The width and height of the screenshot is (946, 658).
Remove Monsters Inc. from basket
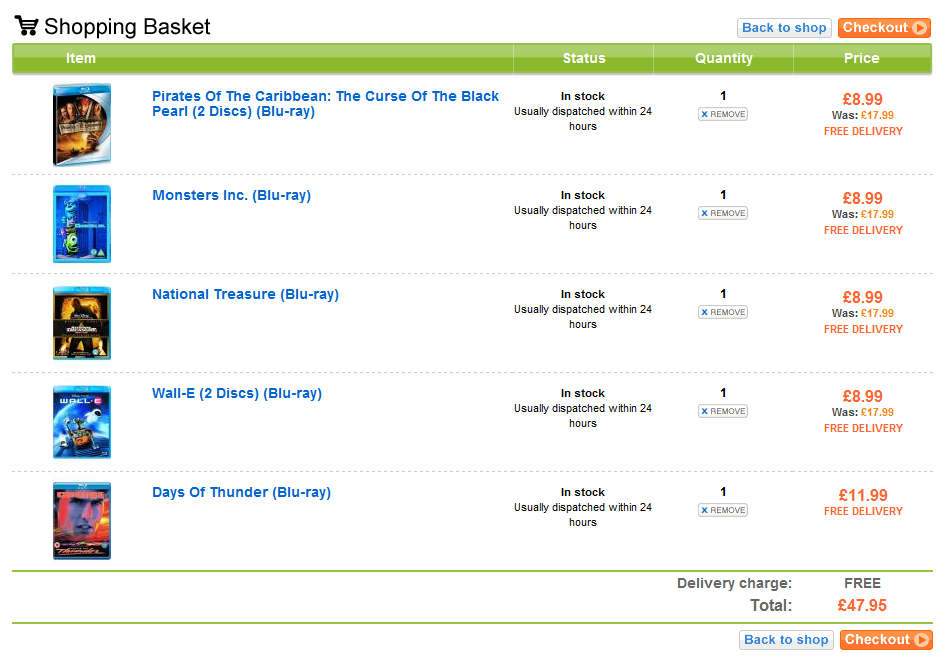[x=723, y=213]
